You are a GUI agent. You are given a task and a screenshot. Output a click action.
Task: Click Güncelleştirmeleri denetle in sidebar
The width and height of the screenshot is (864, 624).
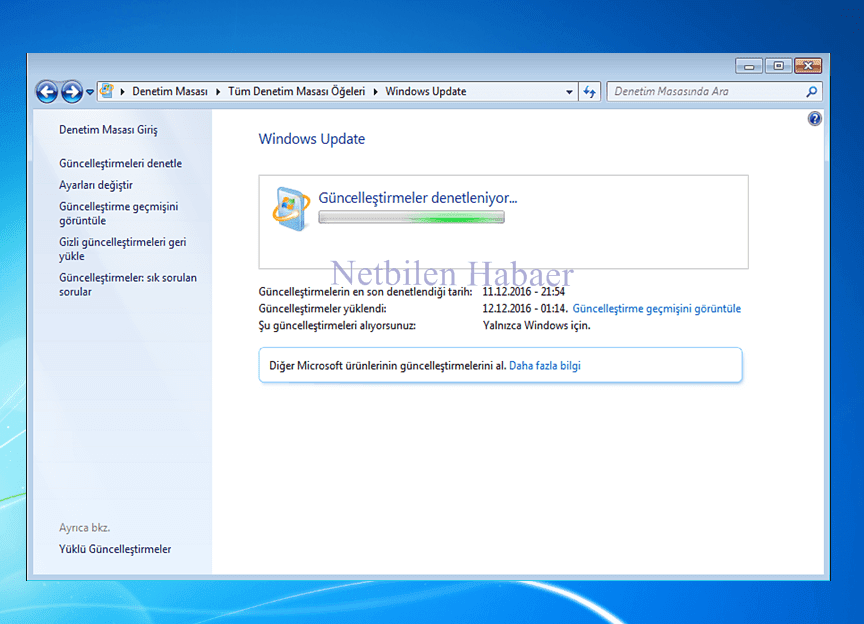120,163
